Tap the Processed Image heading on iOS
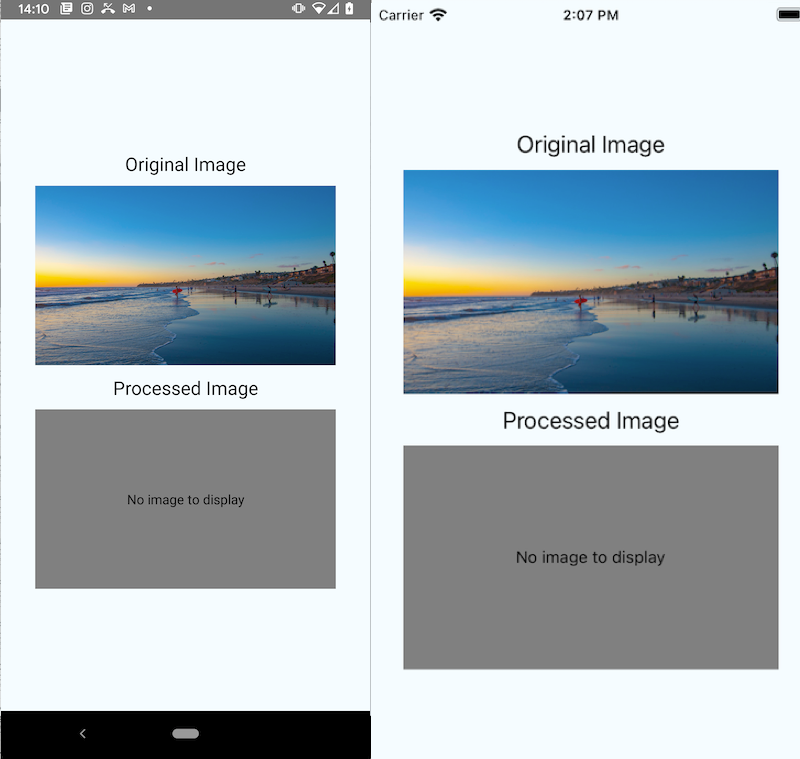The width and height of the screenshot is (800, 759). 591,421
